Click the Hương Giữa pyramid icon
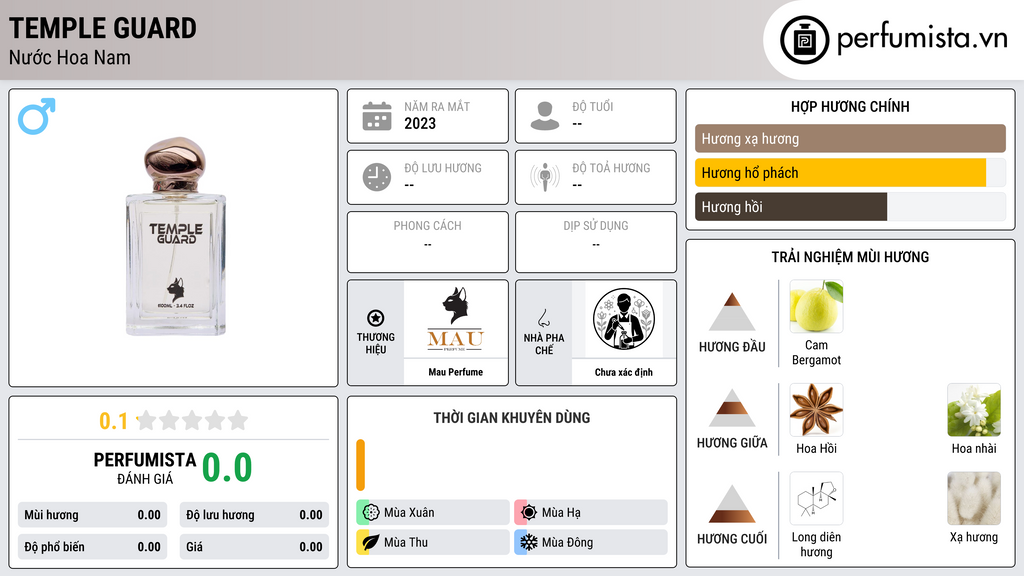This screenshot has width=1024, height=576. coord(732,408)
